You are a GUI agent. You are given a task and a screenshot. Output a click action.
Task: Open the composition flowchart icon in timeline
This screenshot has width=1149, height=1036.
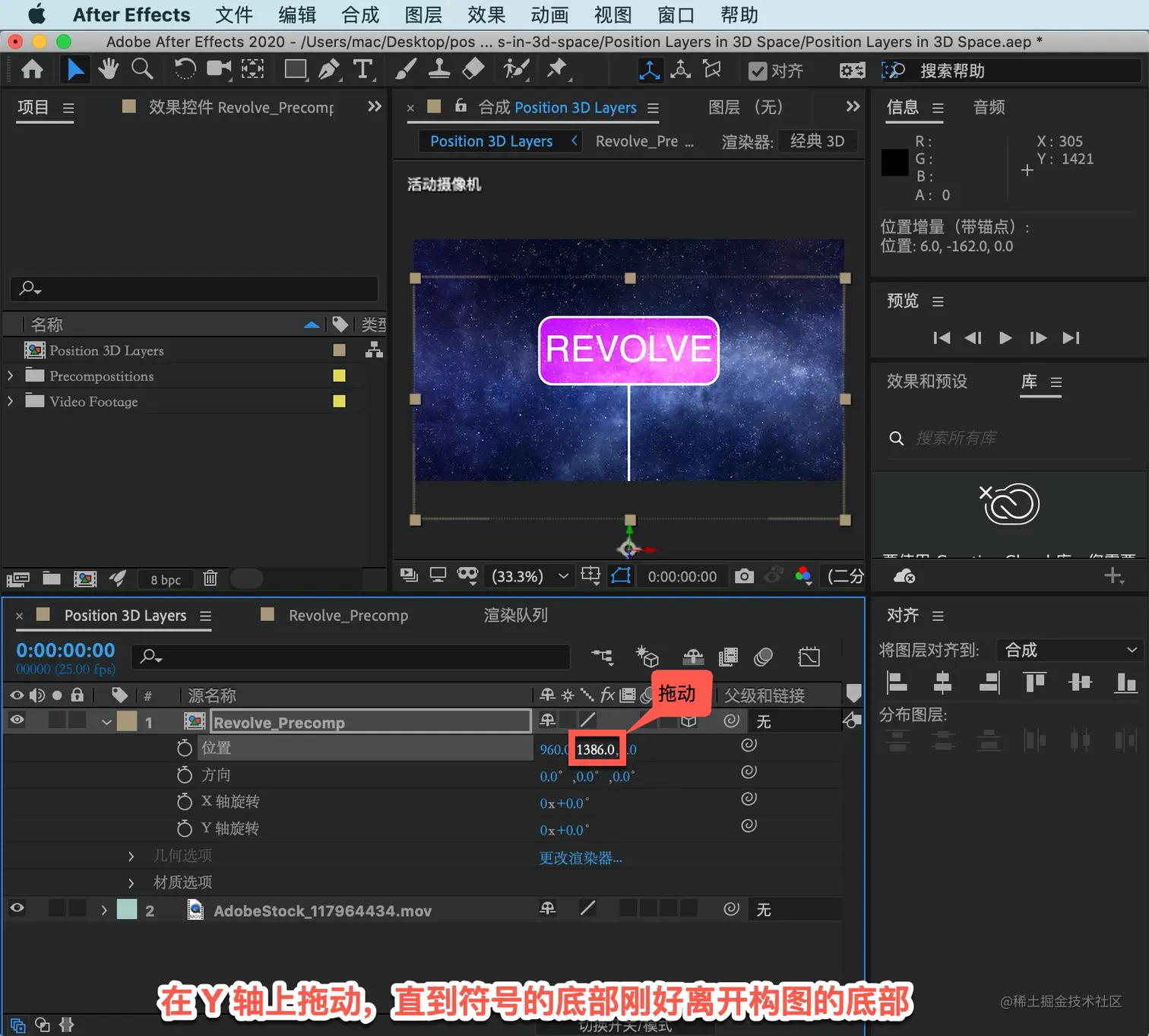point(603,657)
